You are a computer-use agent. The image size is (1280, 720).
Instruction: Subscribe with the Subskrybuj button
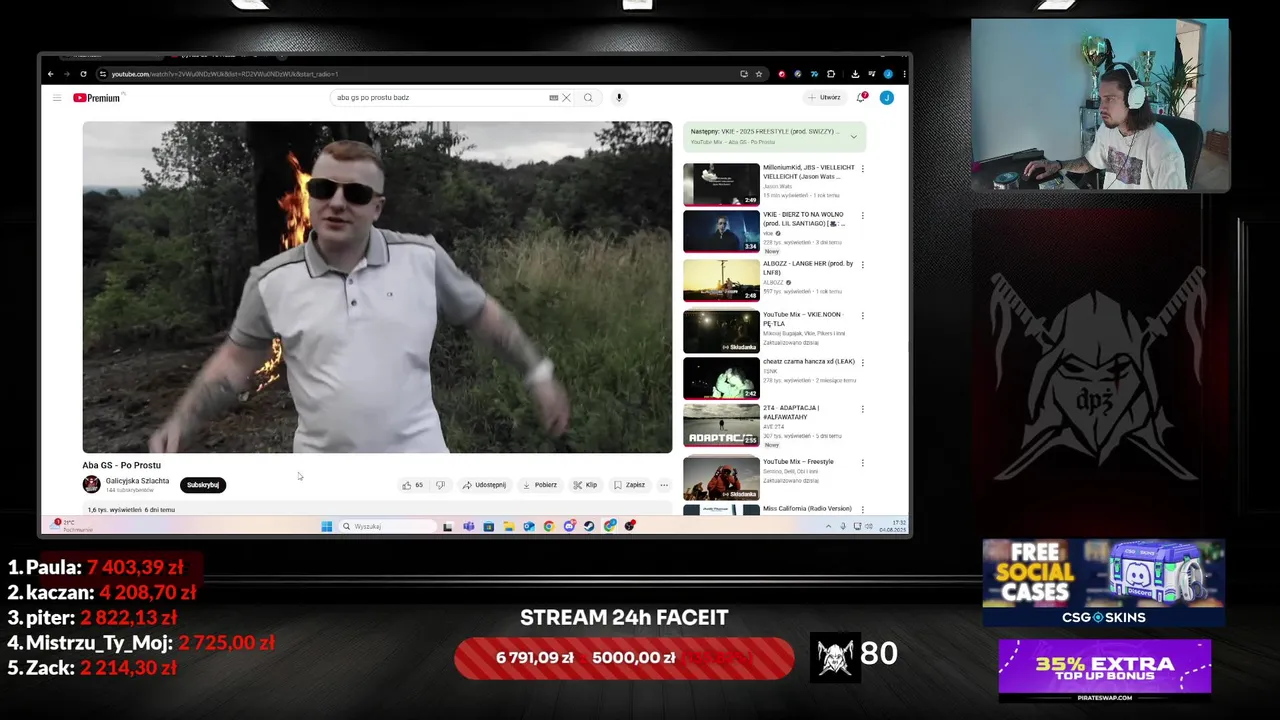[203, 485]
